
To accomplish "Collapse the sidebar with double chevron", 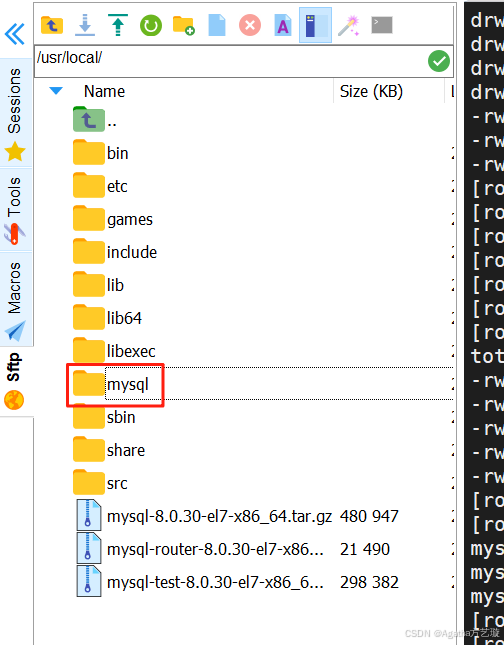I will tap(15, 34).
